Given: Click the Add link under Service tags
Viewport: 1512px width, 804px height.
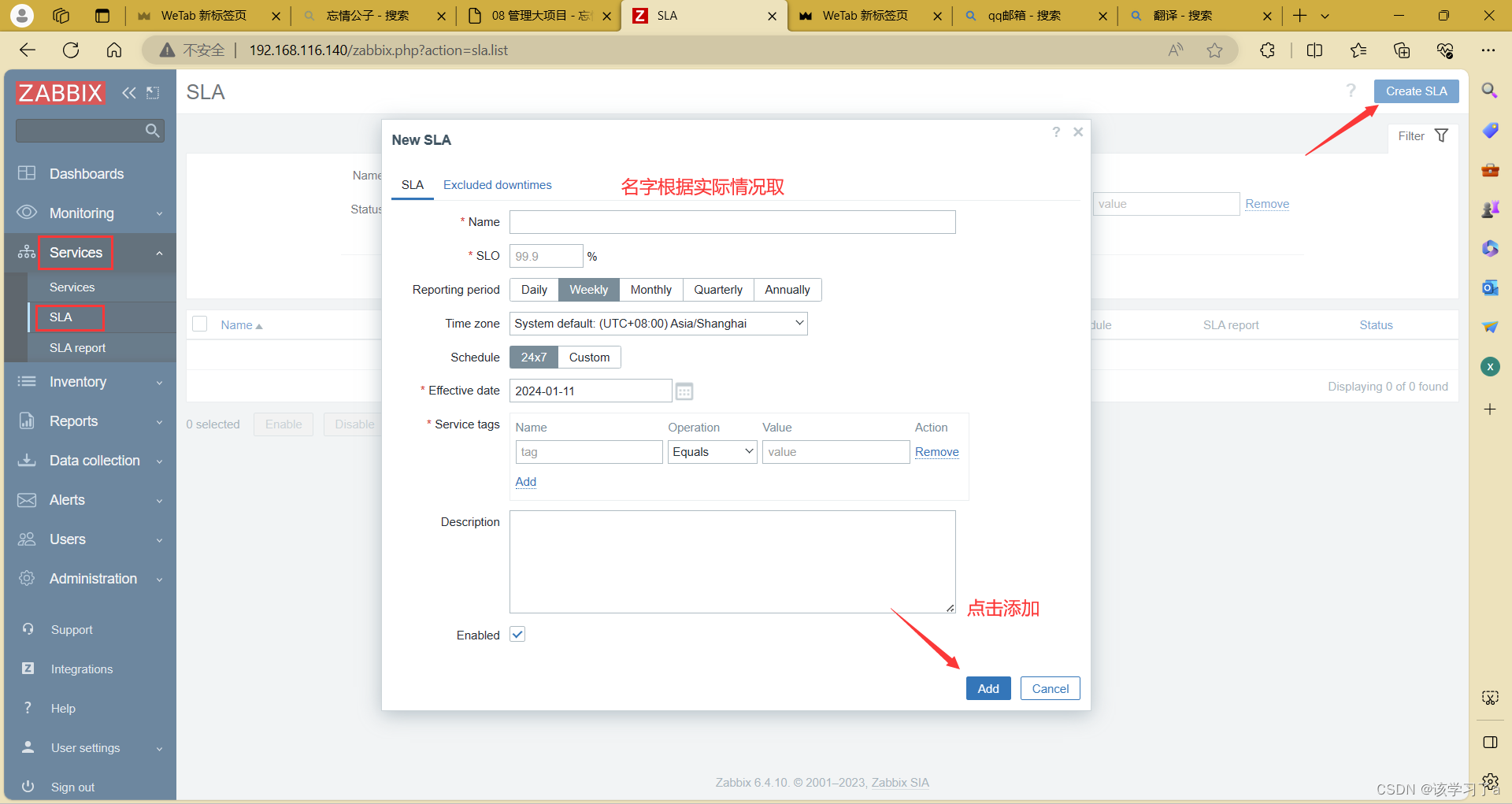Looking at the screenshot, I should point(526,482).
